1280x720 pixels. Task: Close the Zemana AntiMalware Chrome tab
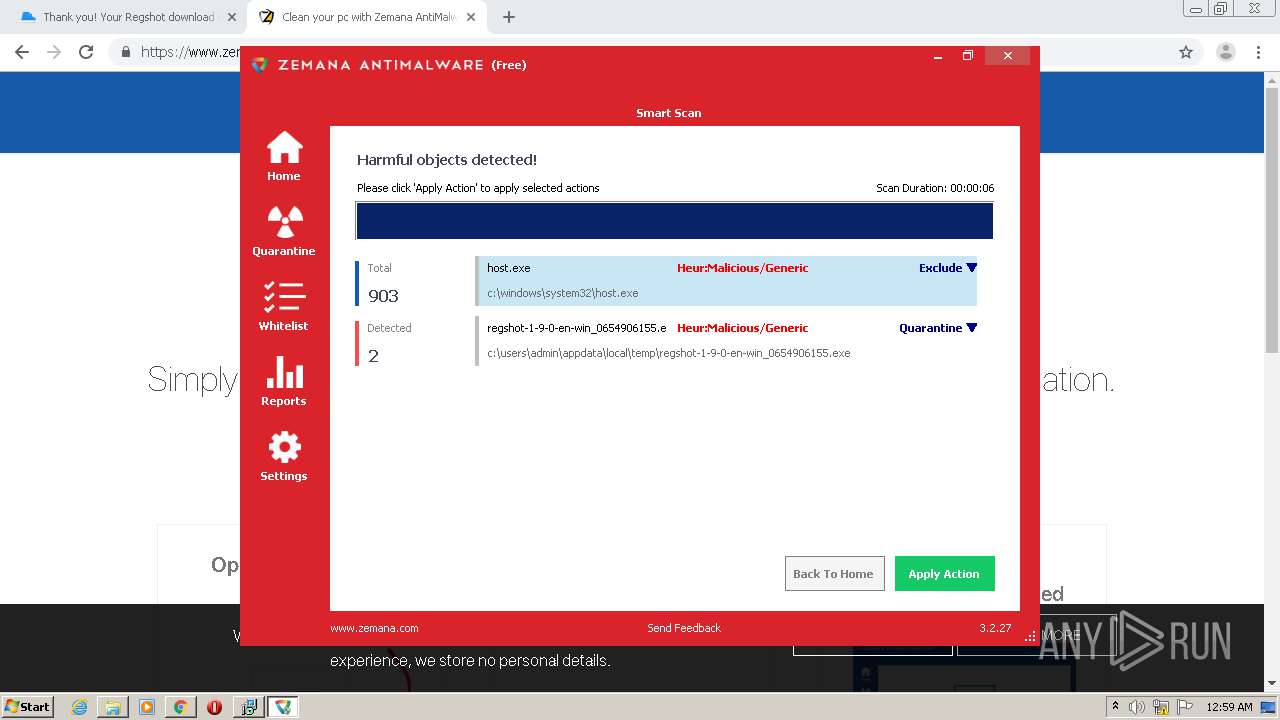[471, 17]
